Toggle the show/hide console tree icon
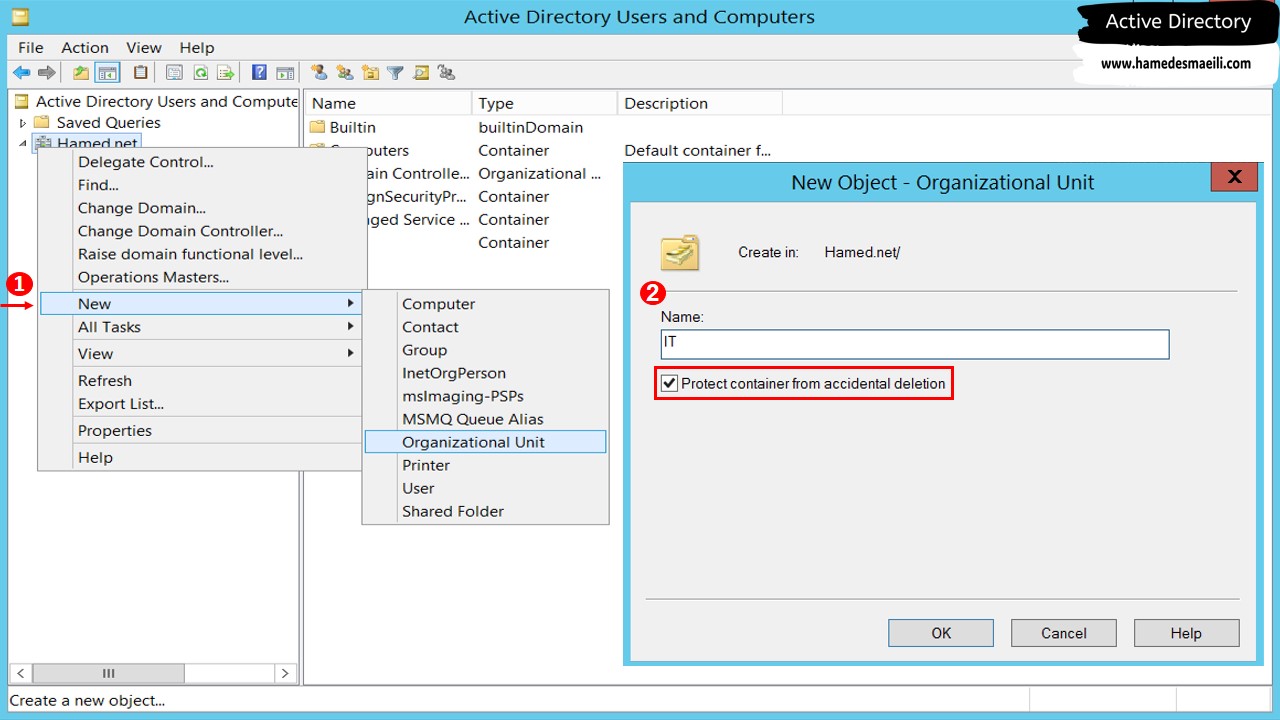 coord(107,73)
